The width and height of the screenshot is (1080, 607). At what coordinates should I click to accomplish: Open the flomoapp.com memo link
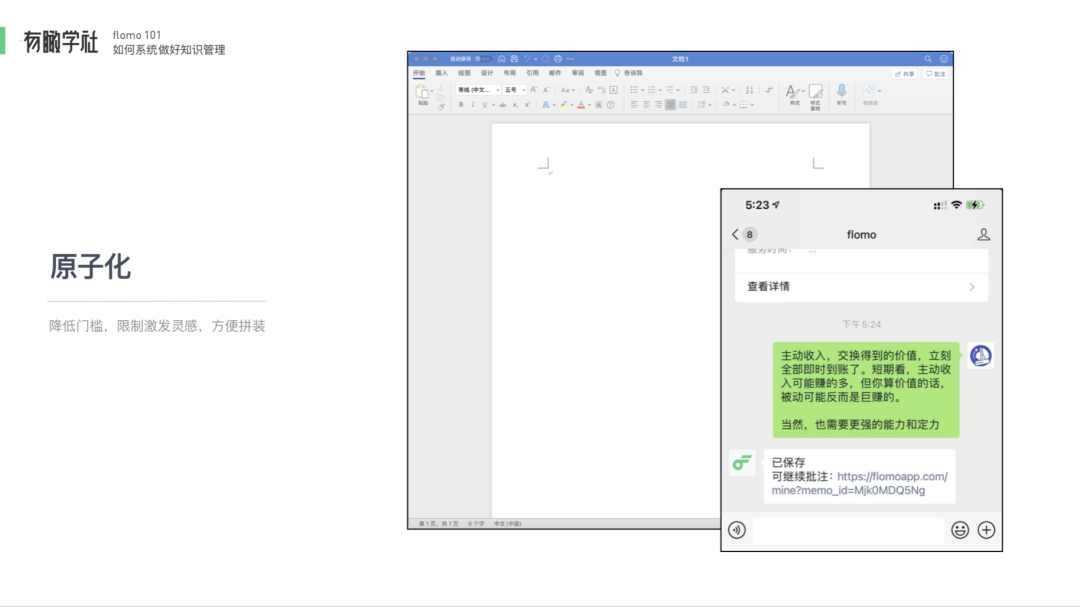coord(859,483)
